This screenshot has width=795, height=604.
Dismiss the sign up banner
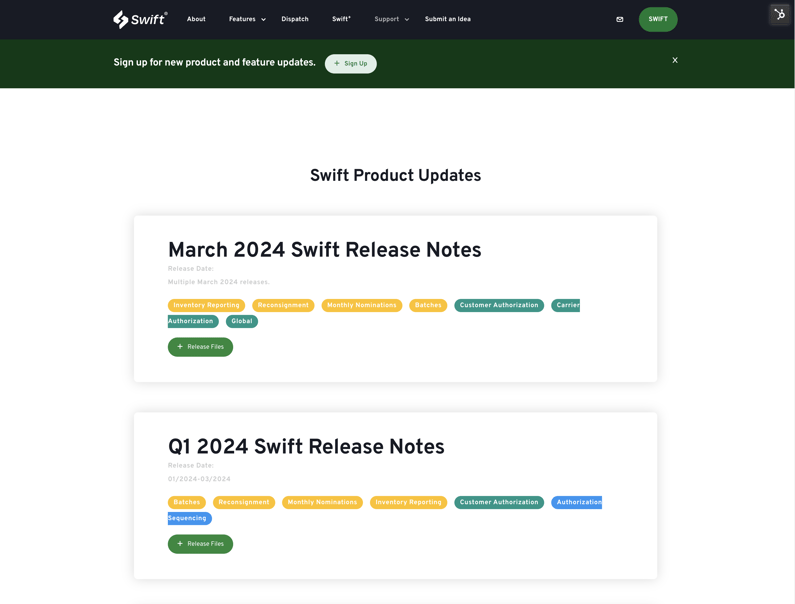click(675, 60)
